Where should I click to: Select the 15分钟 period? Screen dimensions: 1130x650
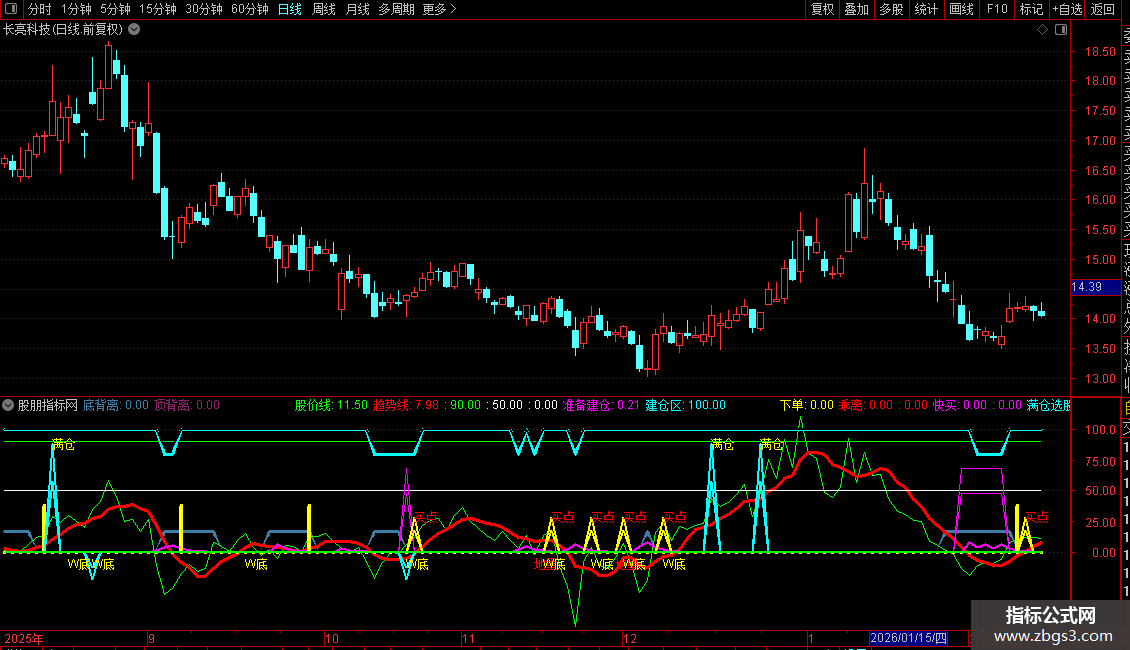point(157,9)
